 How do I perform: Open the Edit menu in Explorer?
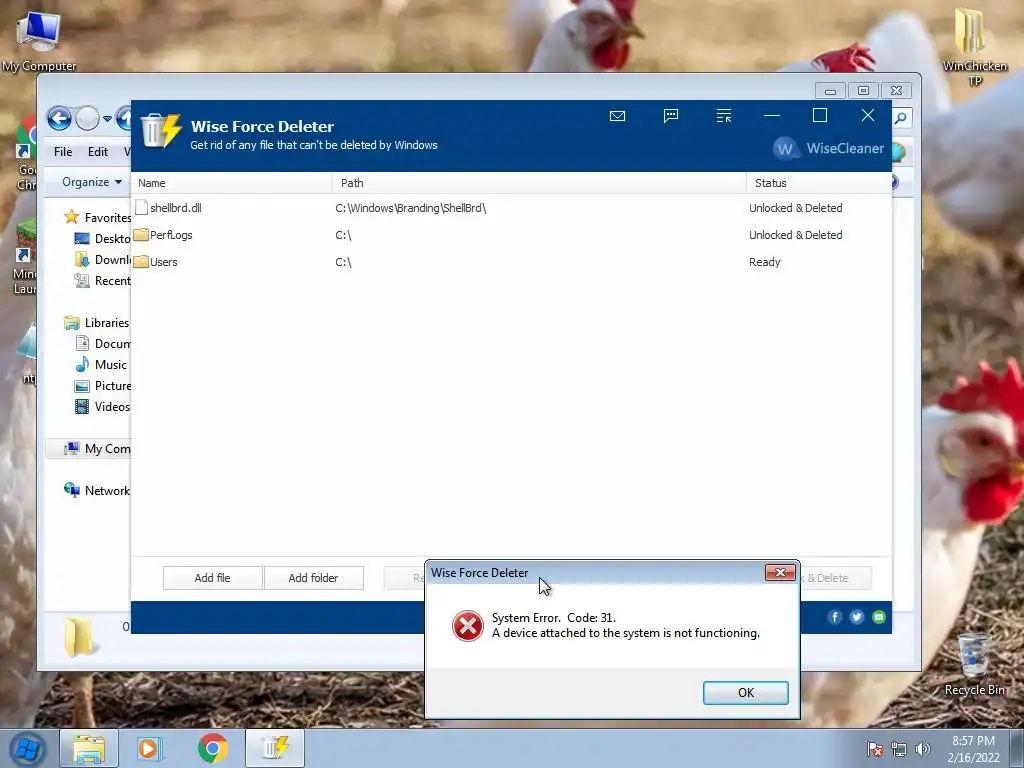tap(98, 152)
